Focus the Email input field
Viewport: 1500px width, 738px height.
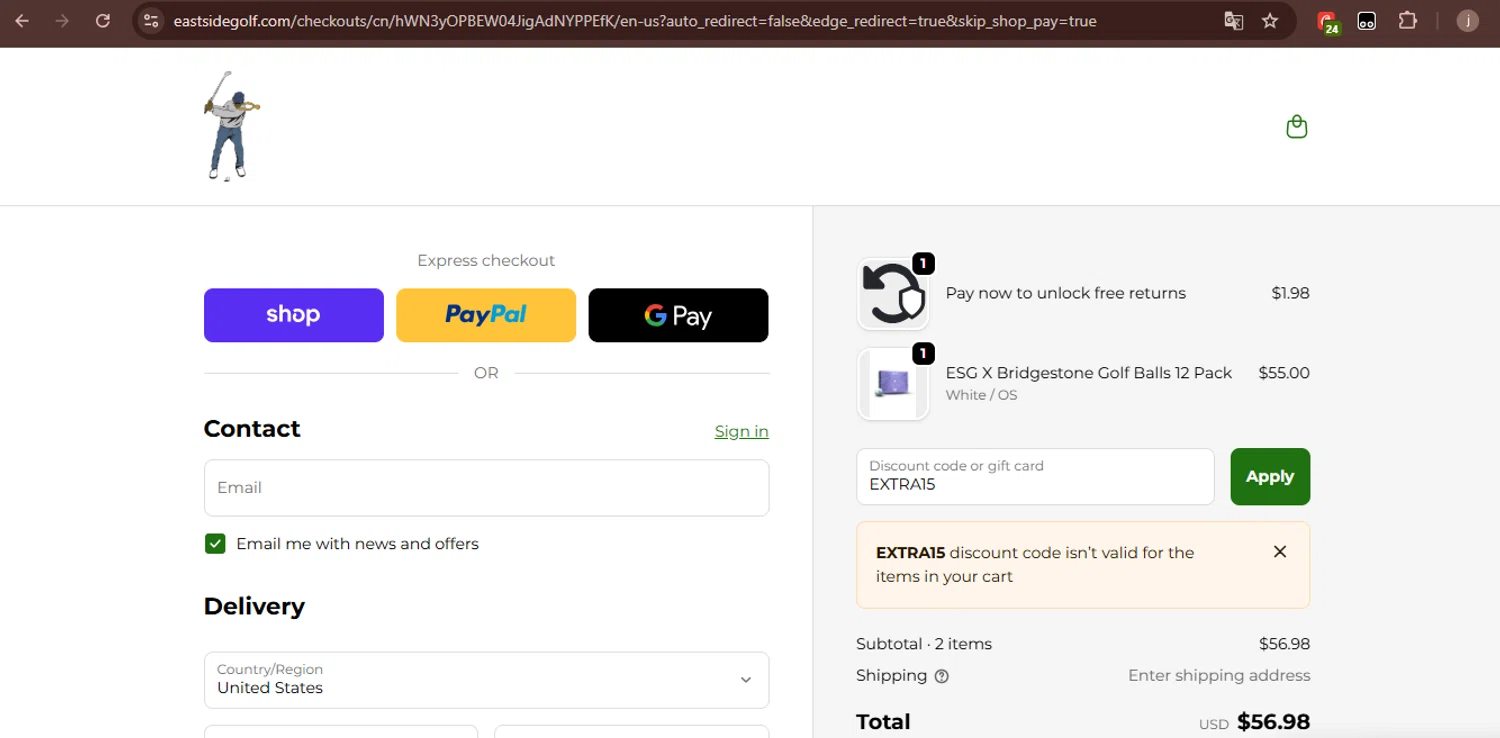[x=486, y=488]
